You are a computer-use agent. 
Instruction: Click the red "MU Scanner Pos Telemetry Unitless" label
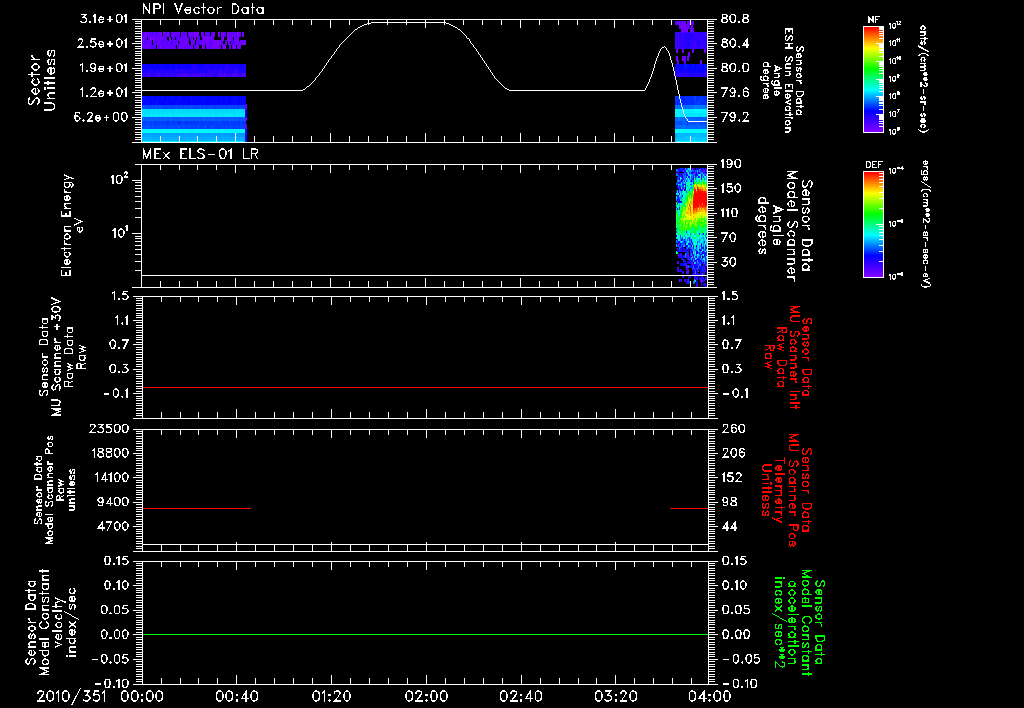[x=786, y=489]
